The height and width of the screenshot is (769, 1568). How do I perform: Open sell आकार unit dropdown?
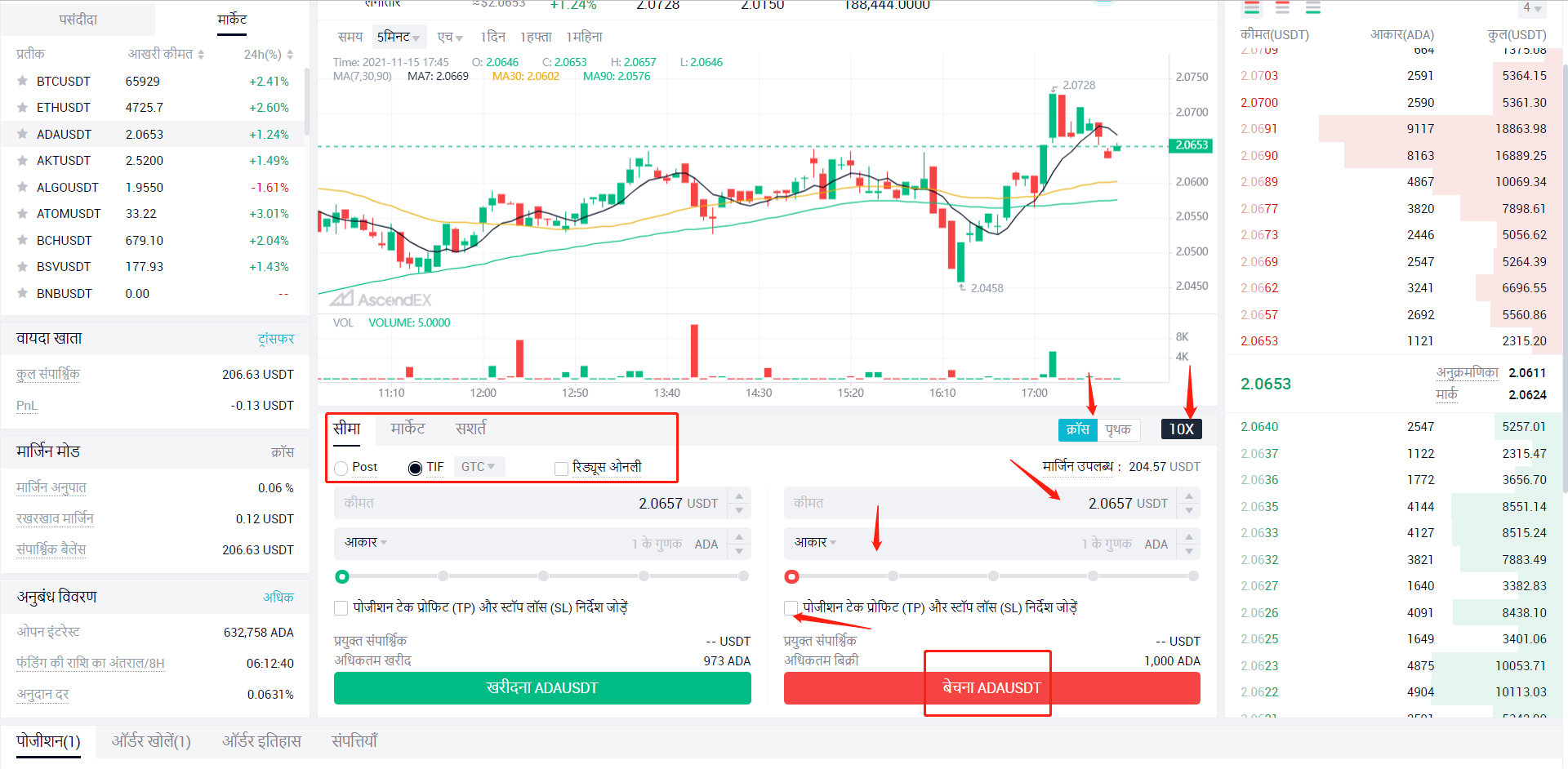816,542
